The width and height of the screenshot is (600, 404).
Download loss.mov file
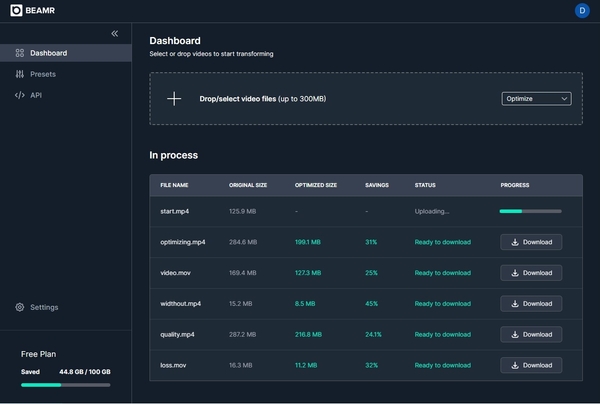pyautogui.click(x=531, y=365)
